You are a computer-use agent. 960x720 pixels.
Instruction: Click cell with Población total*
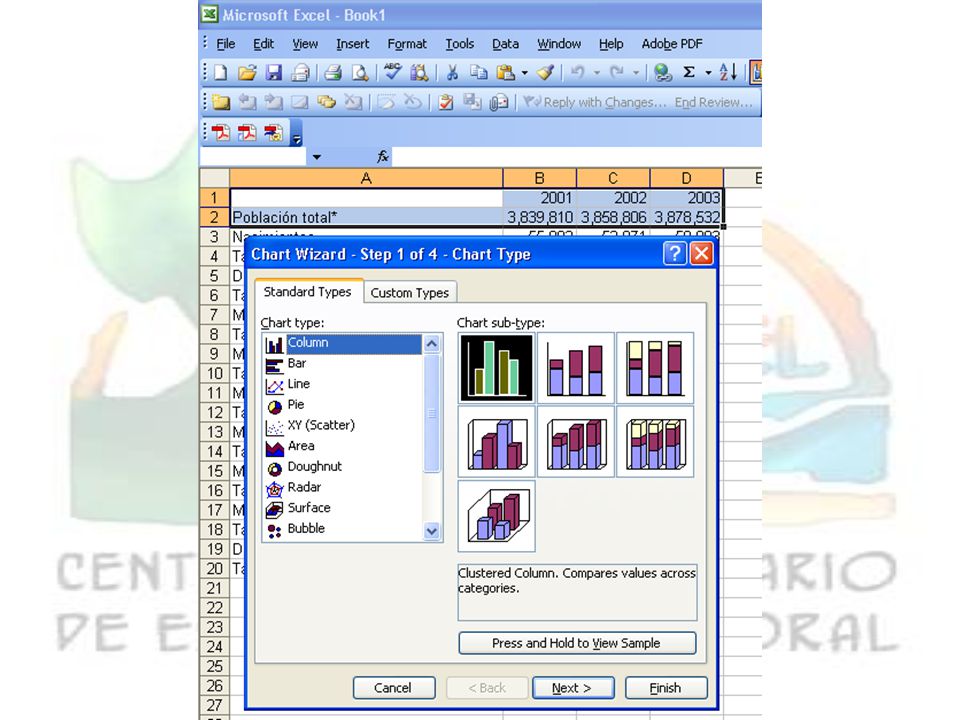[366, 217]
